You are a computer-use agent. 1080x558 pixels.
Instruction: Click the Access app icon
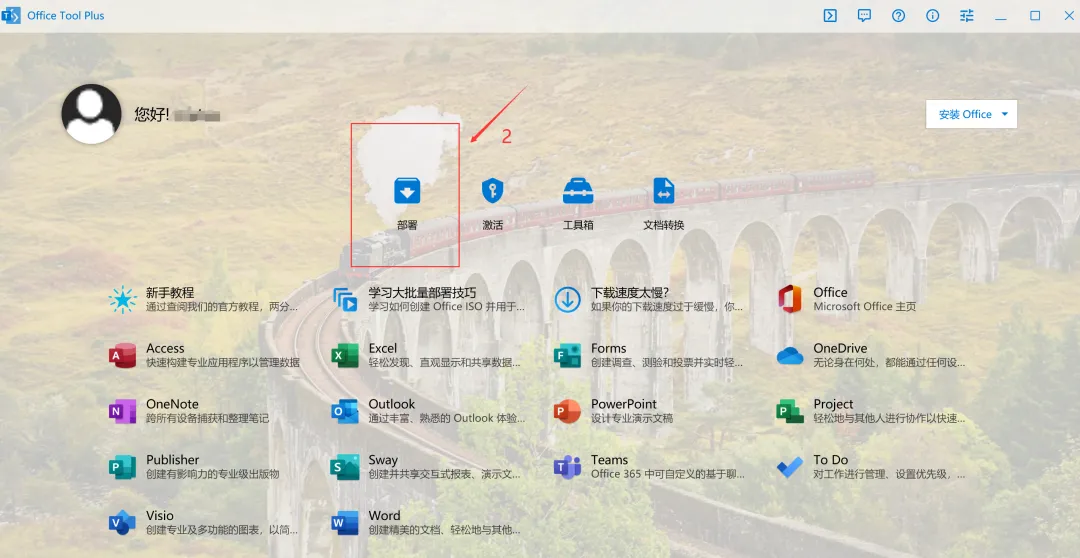[123, 355]
